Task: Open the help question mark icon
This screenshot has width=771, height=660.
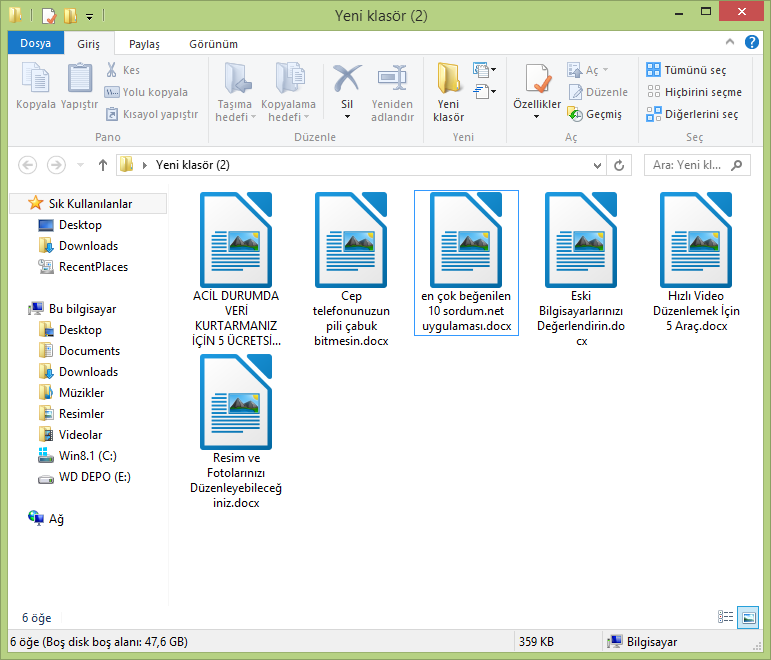Action: click(751, 42)
